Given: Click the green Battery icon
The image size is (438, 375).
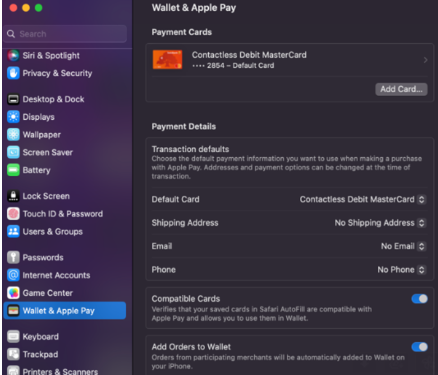Looking at the screenshot, I should click(x=13, y=170).
